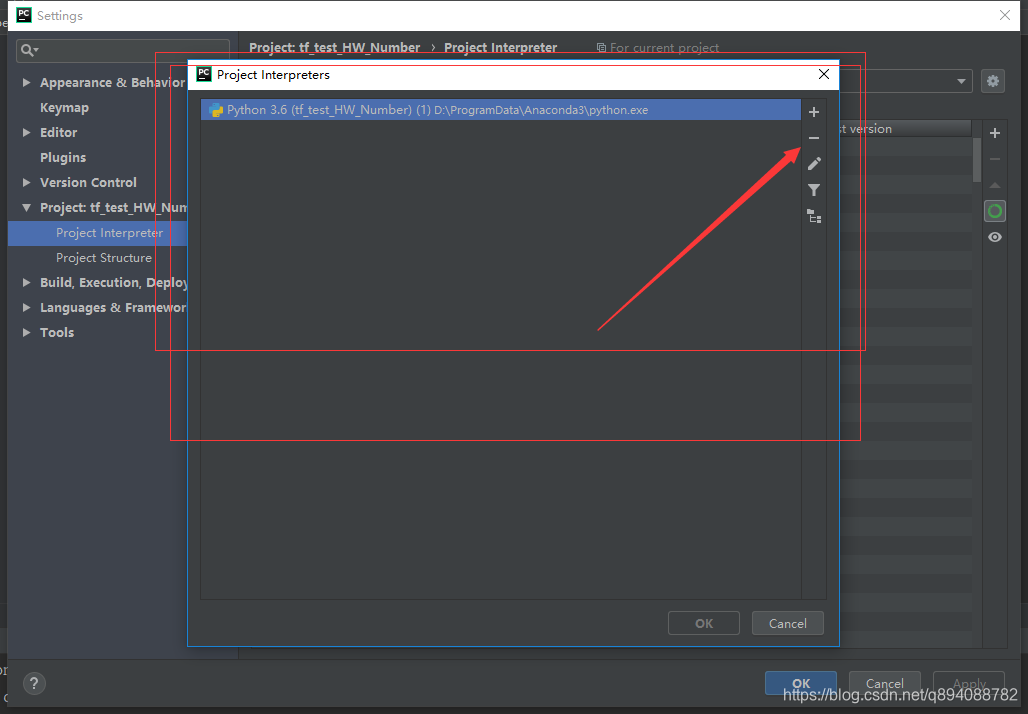Close the Settings window

coord(1004,15)
